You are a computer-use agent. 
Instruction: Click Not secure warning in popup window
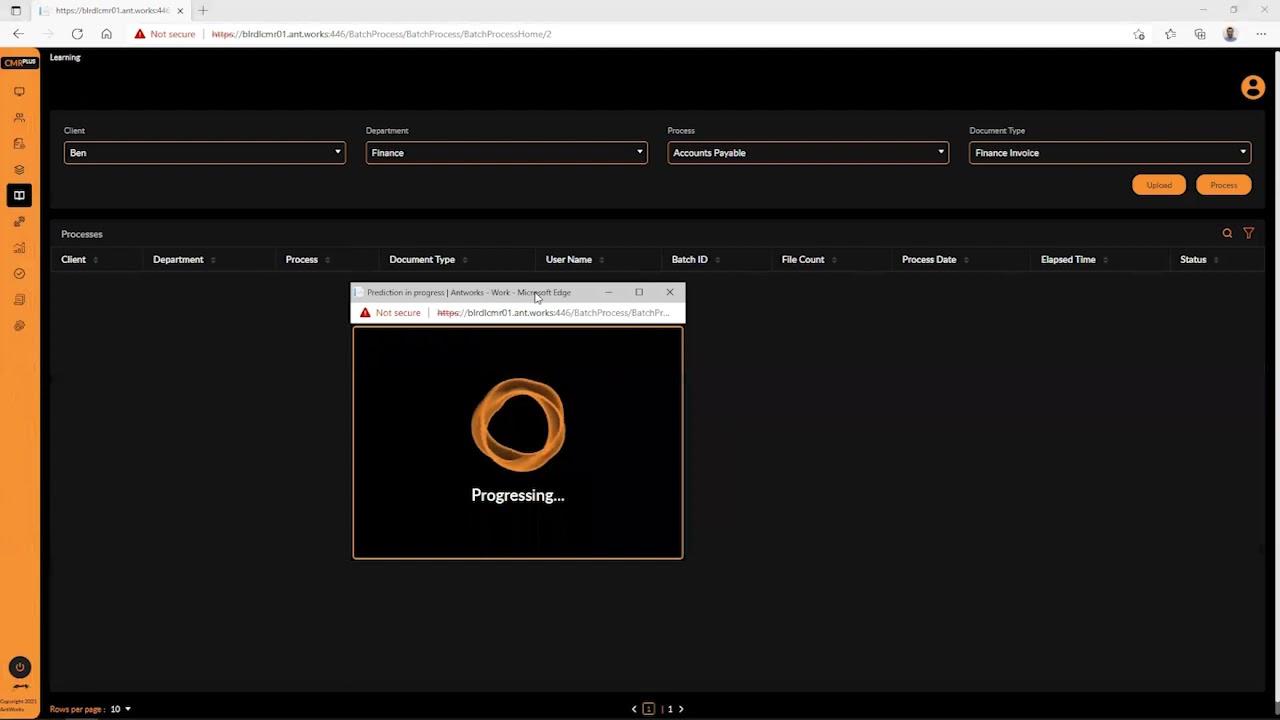click(390, 313)
